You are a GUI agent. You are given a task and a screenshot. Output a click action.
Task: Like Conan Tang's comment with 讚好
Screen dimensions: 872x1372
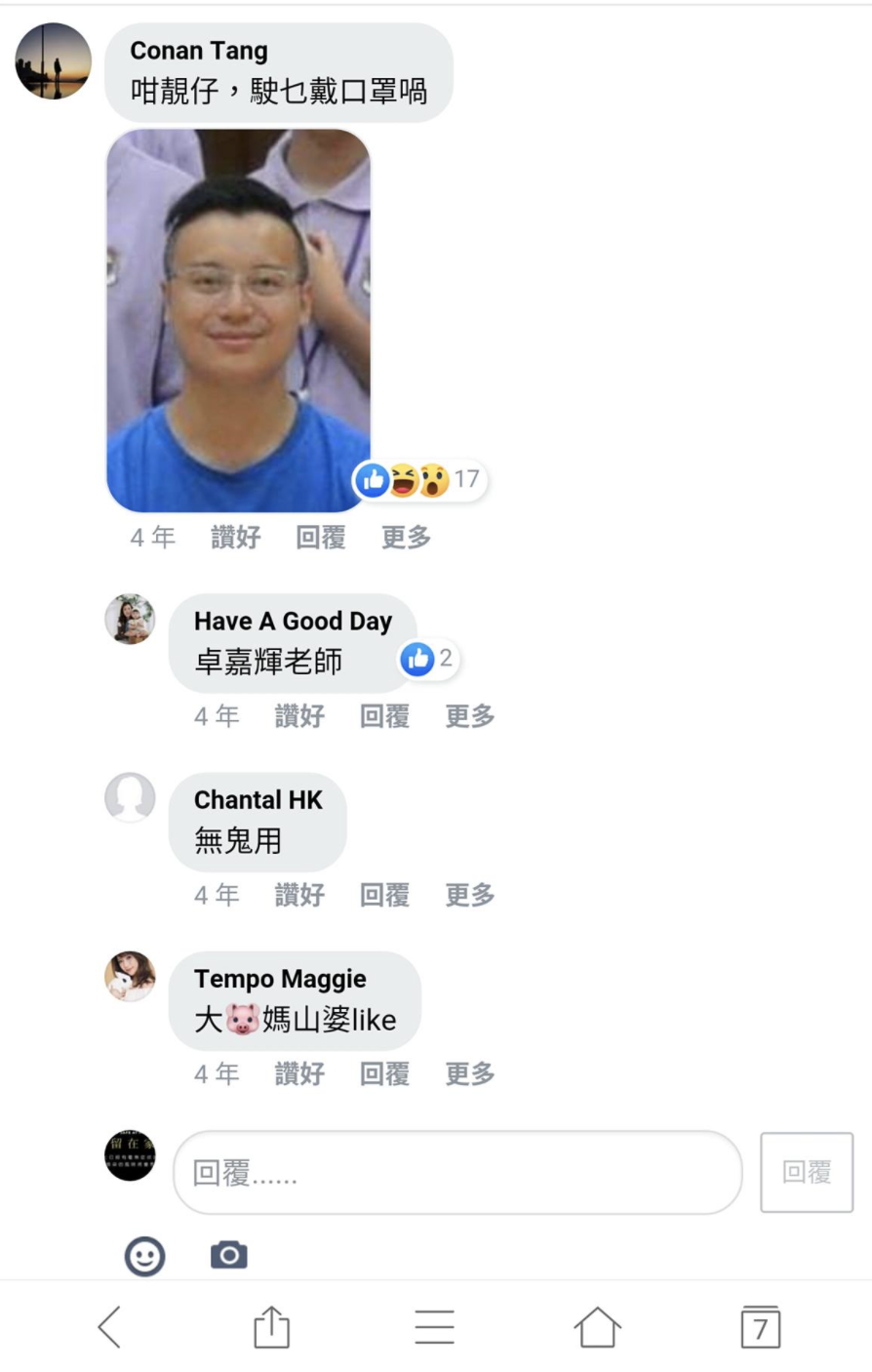coord(236,537)
